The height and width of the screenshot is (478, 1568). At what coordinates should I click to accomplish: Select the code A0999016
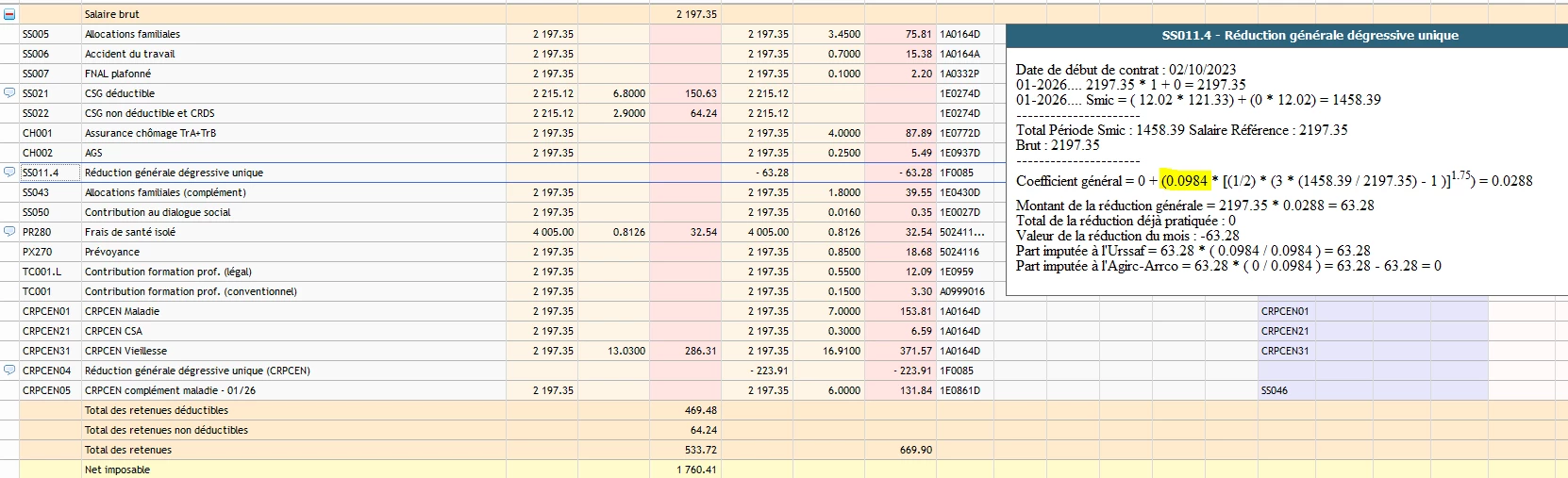coord(962,291)
